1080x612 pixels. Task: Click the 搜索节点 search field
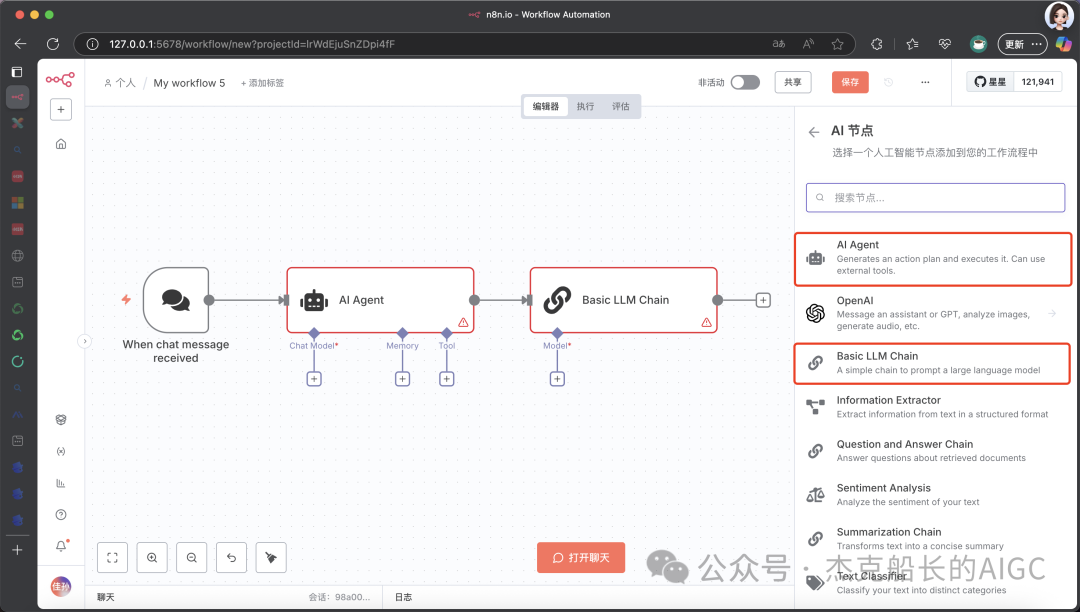pos(935,198)
